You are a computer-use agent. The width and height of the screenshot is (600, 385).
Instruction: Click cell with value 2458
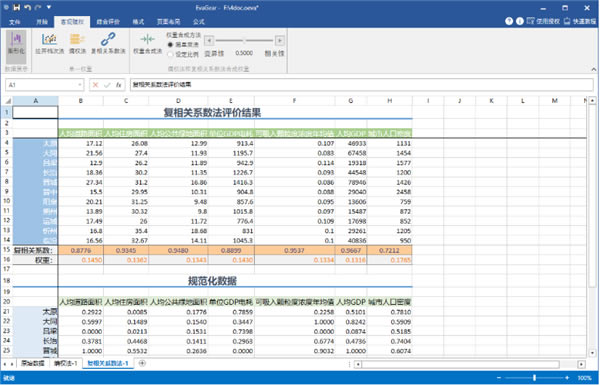(x=390, y=192)
